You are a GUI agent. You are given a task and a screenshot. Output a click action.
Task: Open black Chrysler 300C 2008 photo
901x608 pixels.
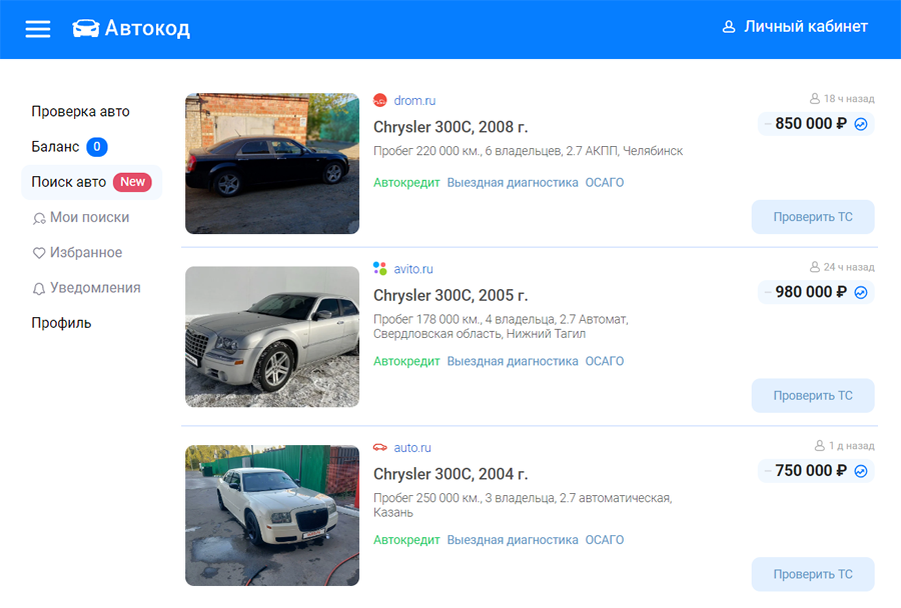click(x=272, y=163)
